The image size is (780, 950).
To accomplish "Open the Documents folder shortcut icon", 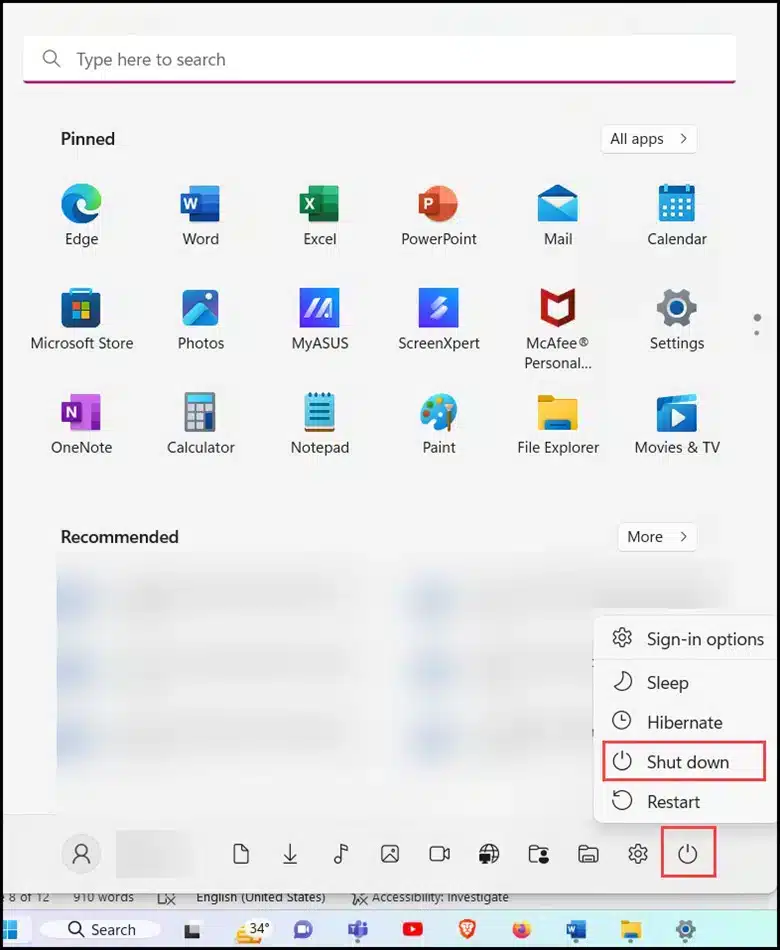I will (x=241, y=854).
